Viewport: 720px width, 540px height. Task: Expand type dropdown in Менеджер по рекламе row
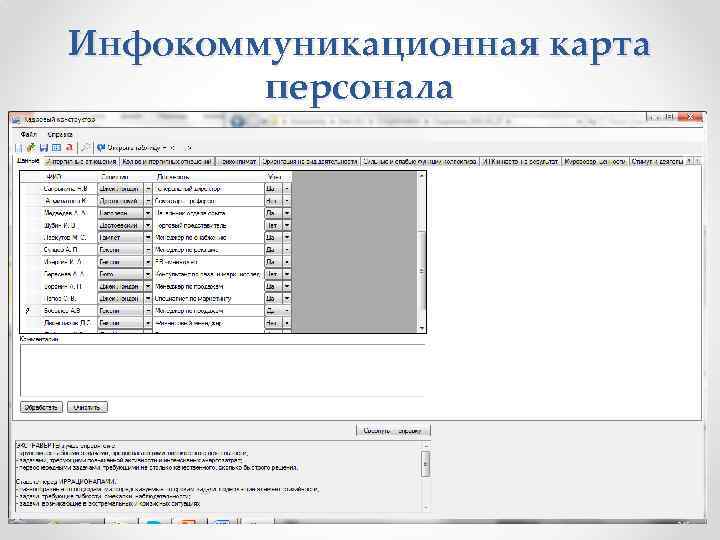point(148,250)
